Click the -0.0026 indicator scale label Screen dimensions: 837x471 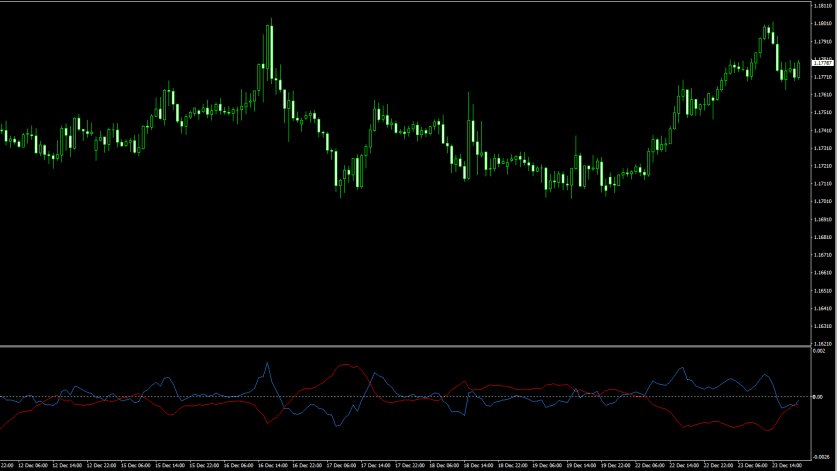click(821, 451)
